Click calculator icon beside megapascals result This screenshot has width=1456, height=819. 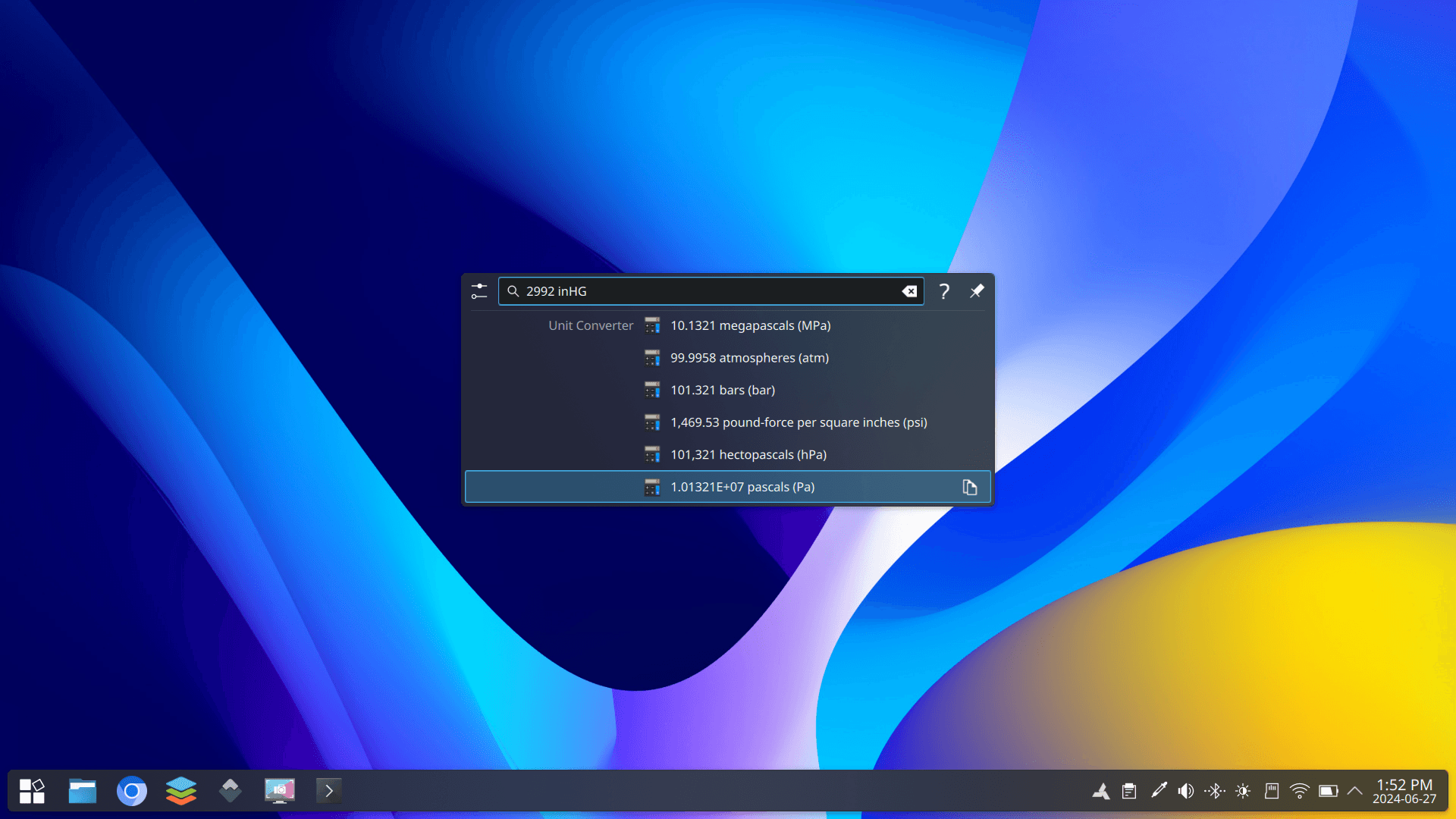(x=652, y=325)
